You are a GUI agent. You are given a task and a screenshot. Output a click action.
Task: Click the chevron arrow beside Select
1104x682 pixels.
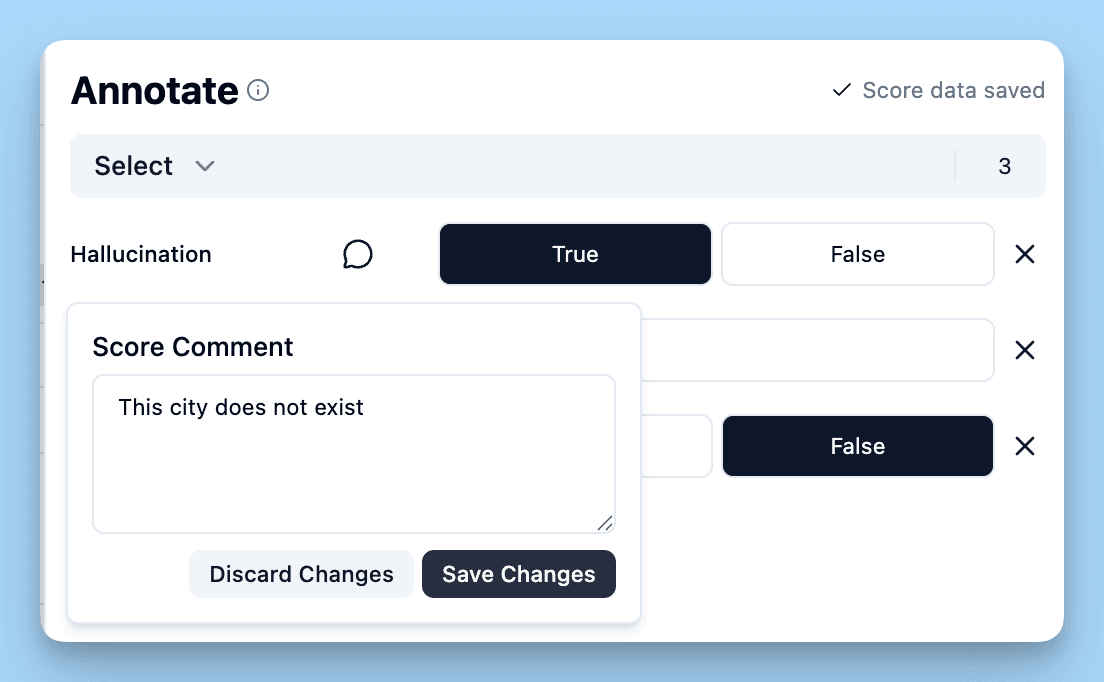point(205,166)
